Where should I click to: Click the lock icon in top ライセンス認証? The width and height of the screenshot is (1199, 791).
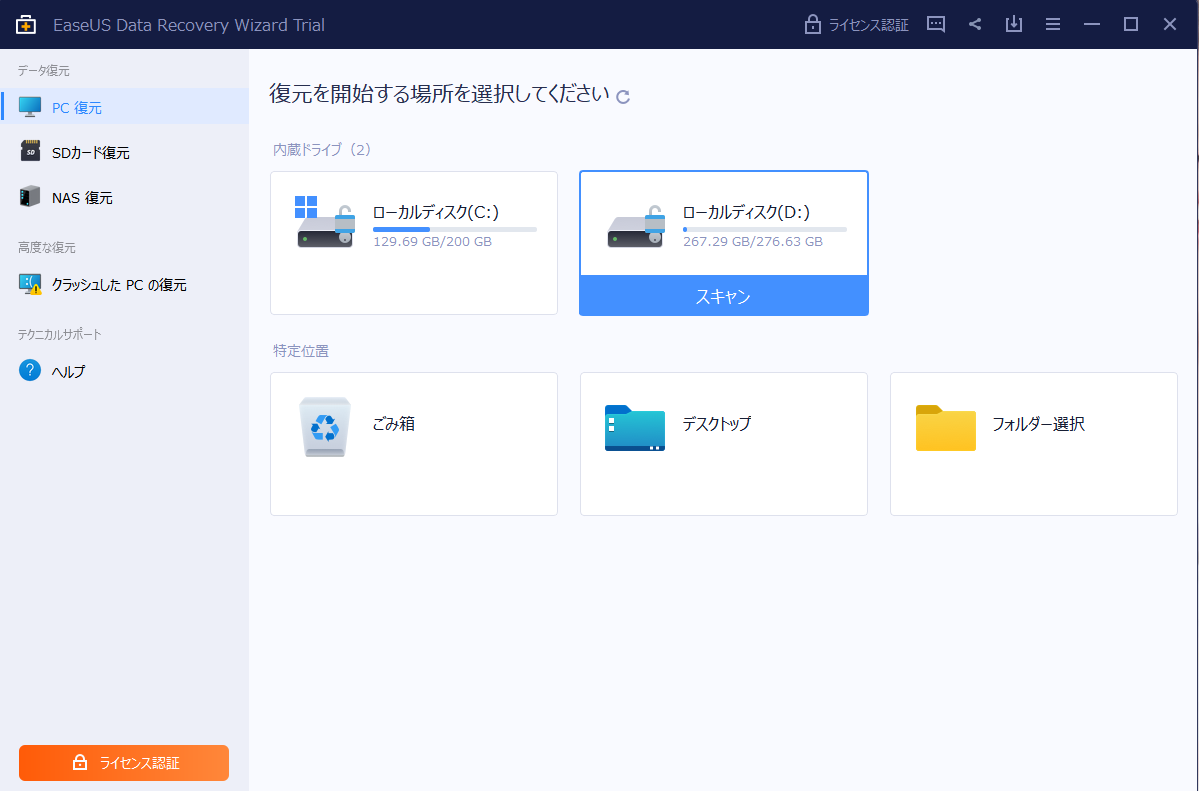point(812,24)
